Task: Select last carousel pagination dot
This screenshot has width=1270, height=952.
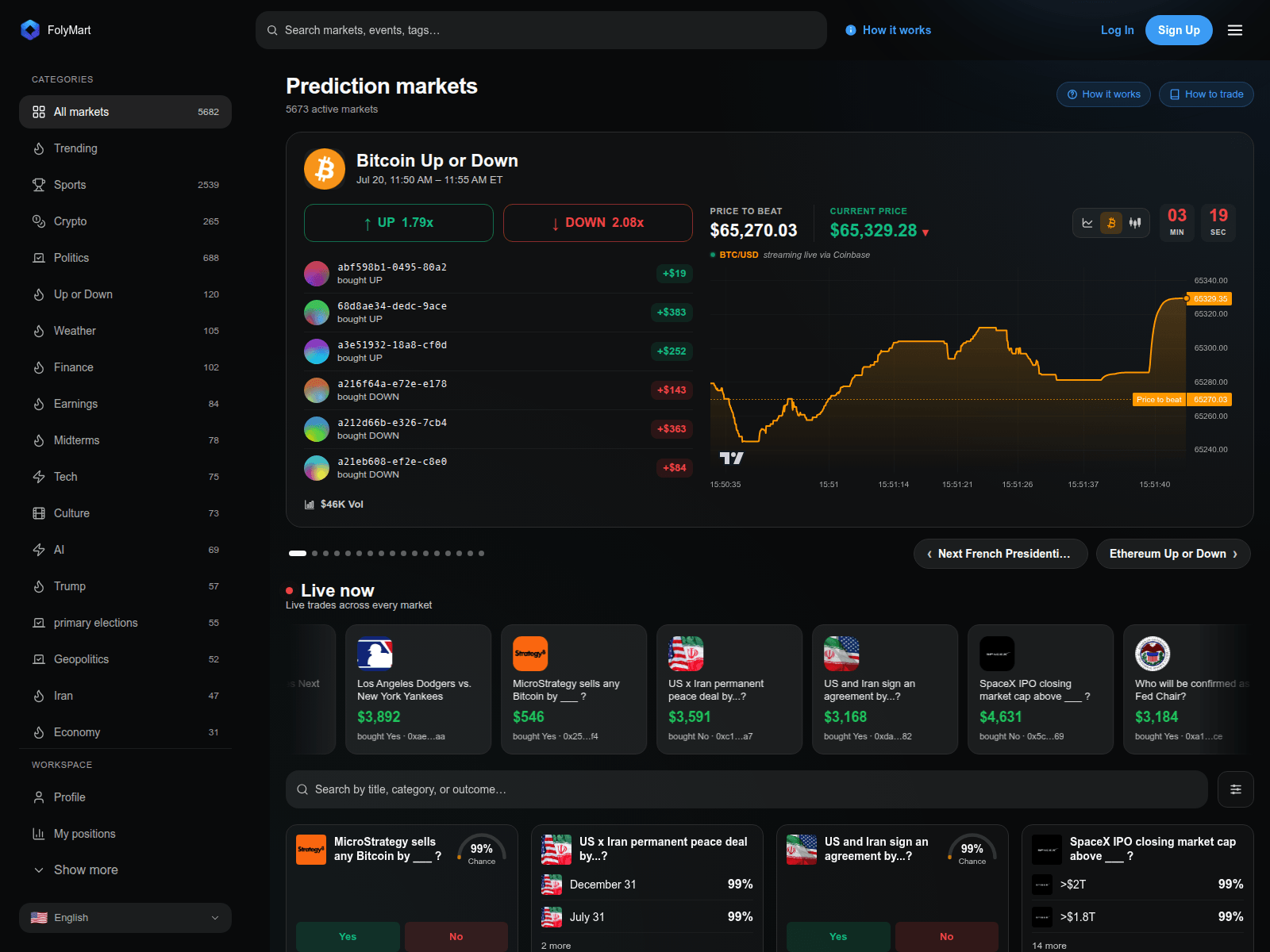Action: 481,554
